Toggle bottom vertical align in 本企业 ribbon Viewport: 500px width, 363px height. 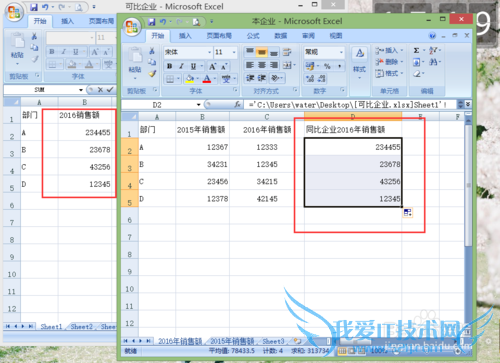tap(274, 52)
